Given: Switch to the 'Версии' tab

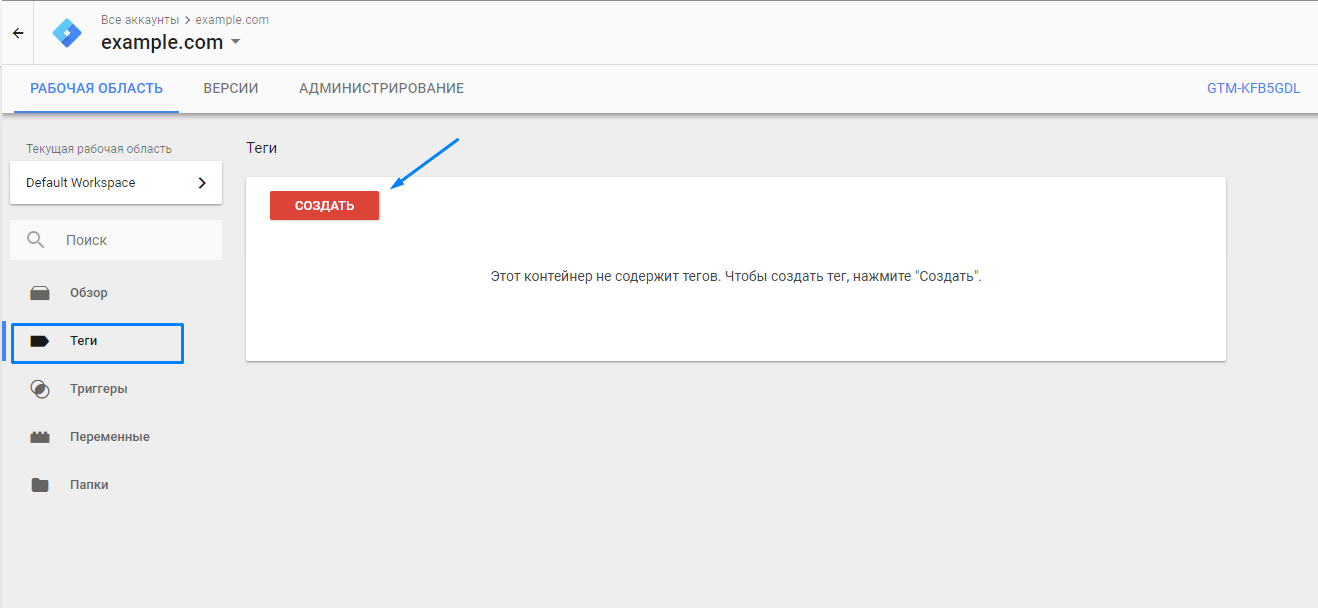Looking at the screenshot, I should click(x=231, y=89).
